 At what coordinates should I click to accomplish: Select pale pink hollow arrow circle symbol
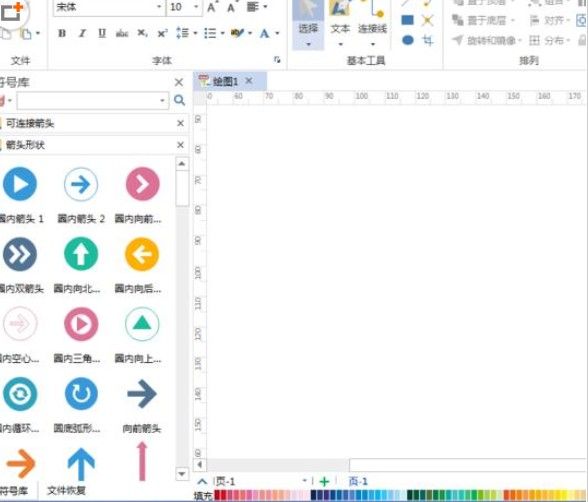coord(20,324)
